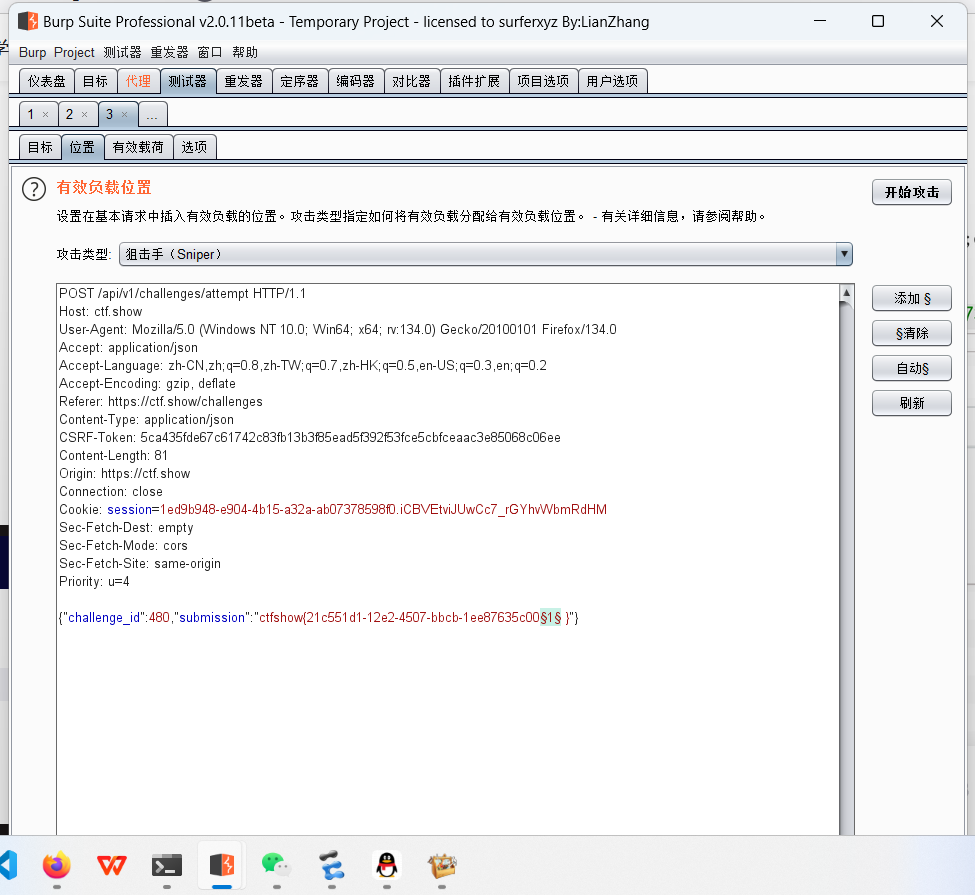Click the 自动§ button
The width and height of the screenshot is (975, 895).
point(912,368)
